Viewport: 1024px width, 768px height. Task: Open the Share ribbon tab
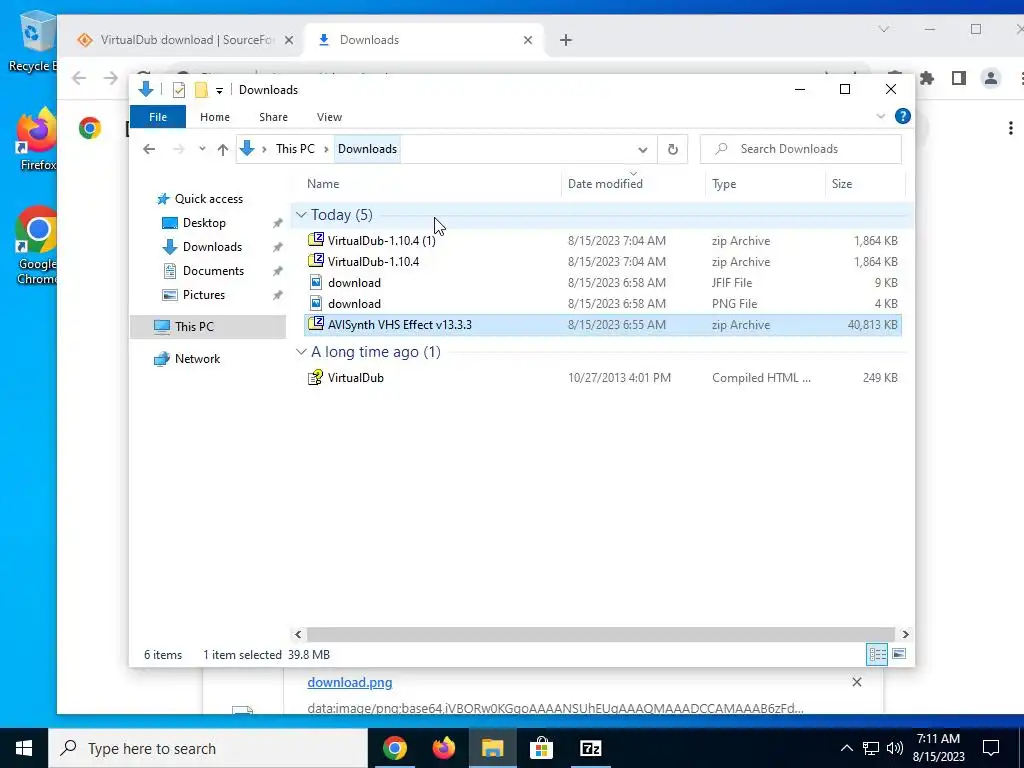point(273,117)
